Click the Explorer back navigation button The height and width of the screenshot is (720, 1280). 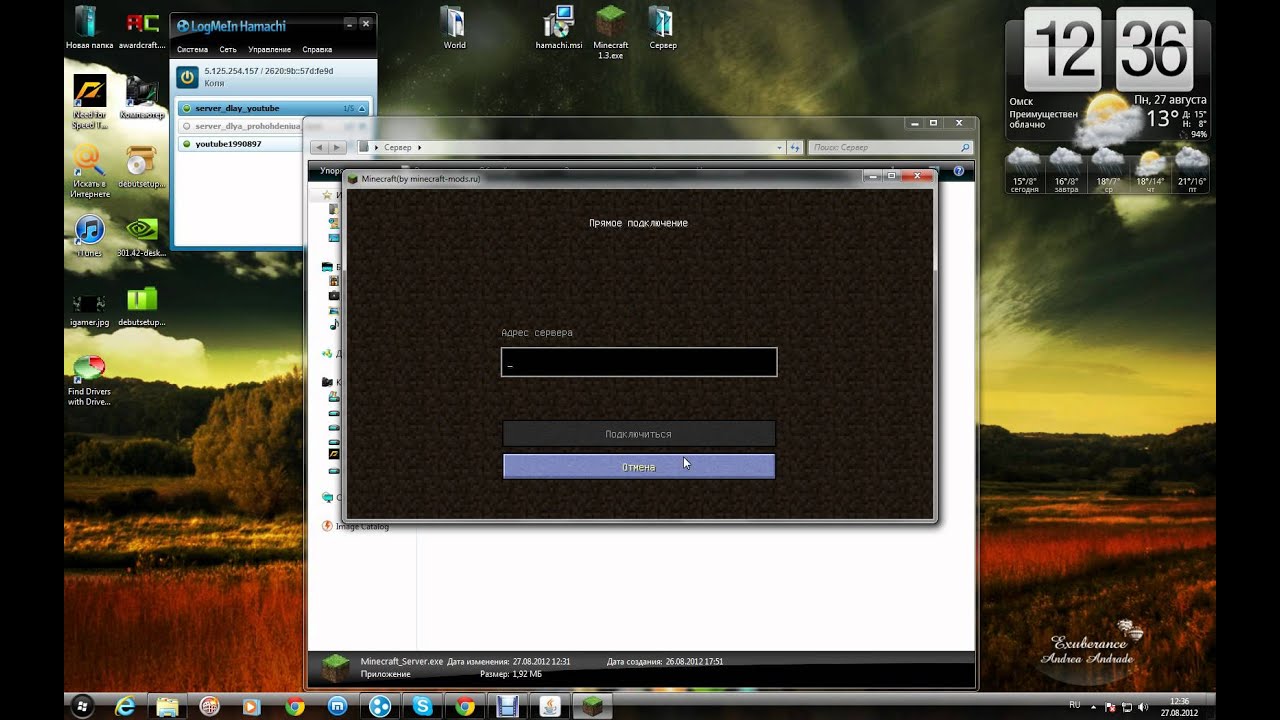(x=320, y=147)
